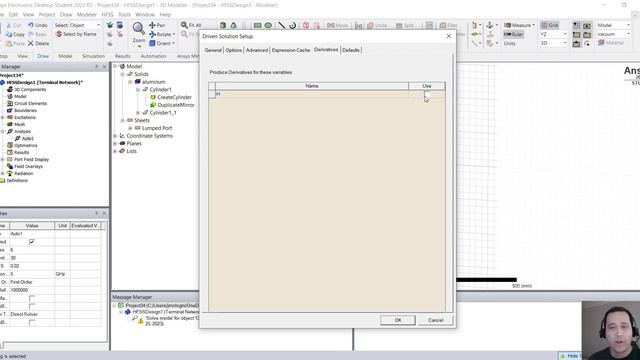Viewport: 640px width, 360px height.
Task: Toggle the Grid display
Action: [x=549, y=25]
